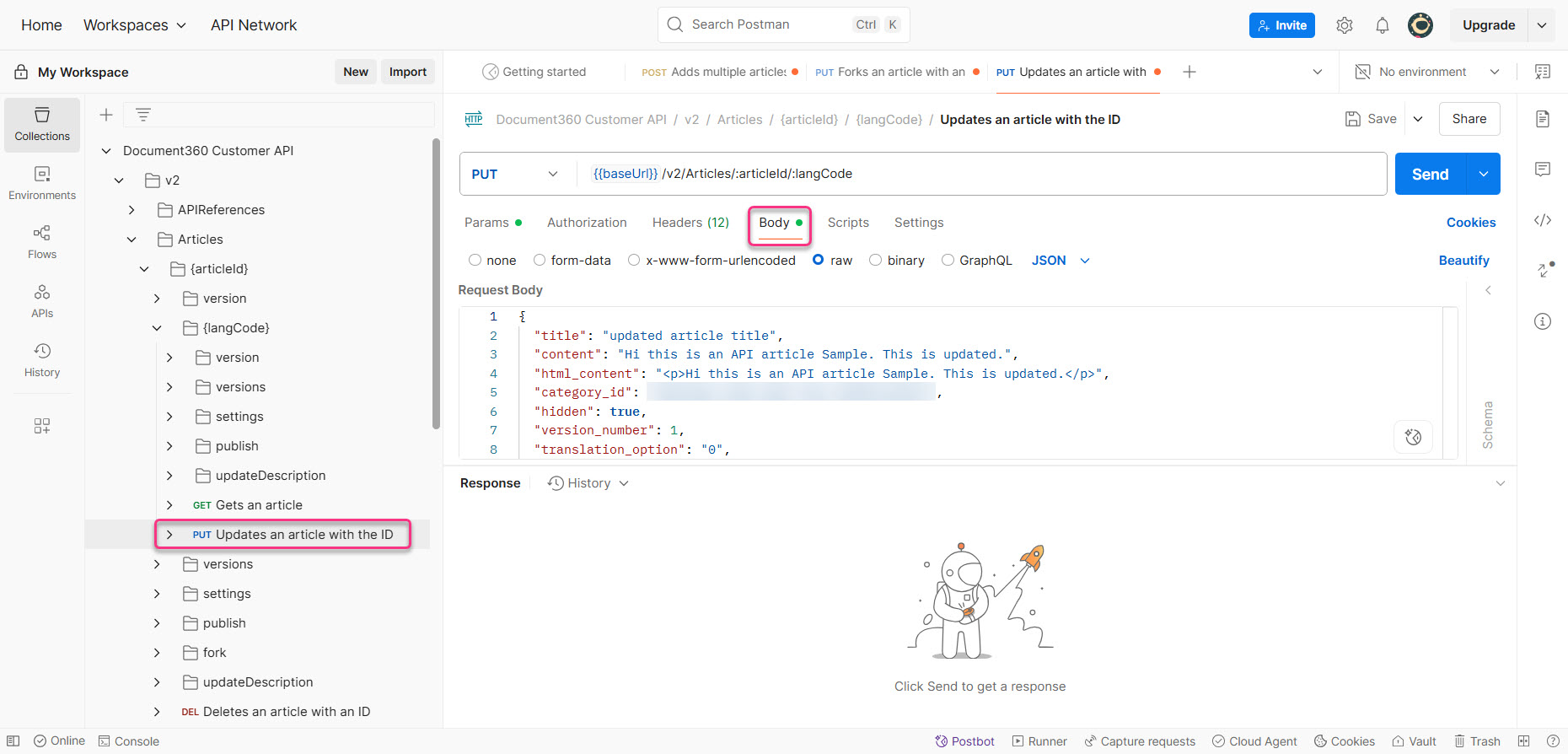Switch to the Authorization tab
The width and height of the screenshot is (1568, 754).
pos(587,223)
